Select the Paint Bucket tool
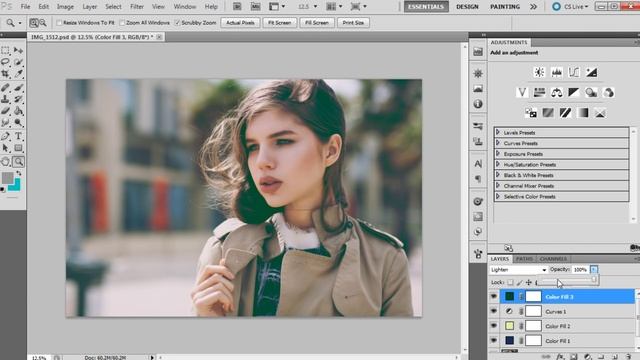Image resolution: width=640 pixels, height=360 pixels. point(18,111)
